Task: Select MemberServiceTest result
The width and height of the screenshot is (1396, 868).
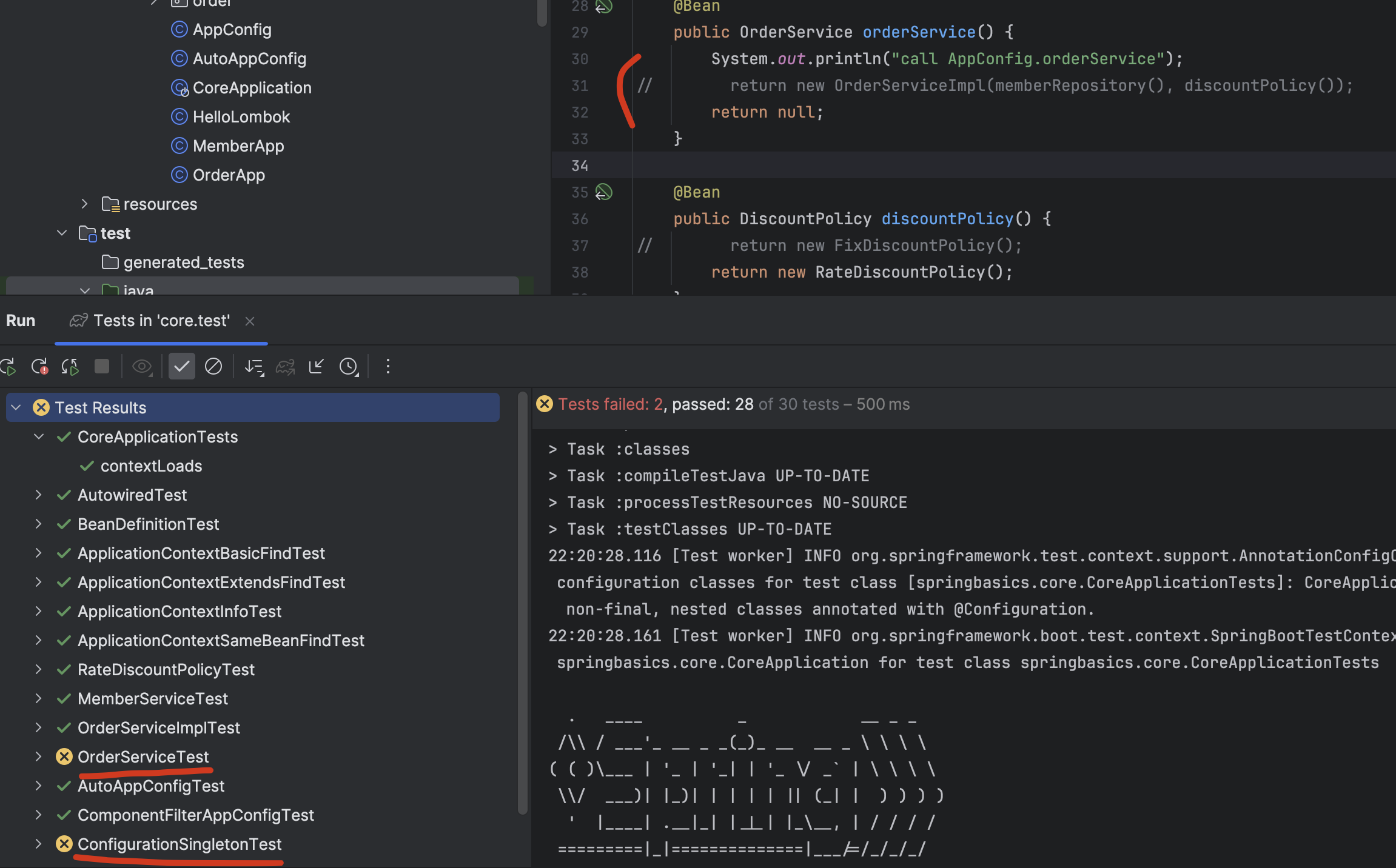Action: coord(153,699)
